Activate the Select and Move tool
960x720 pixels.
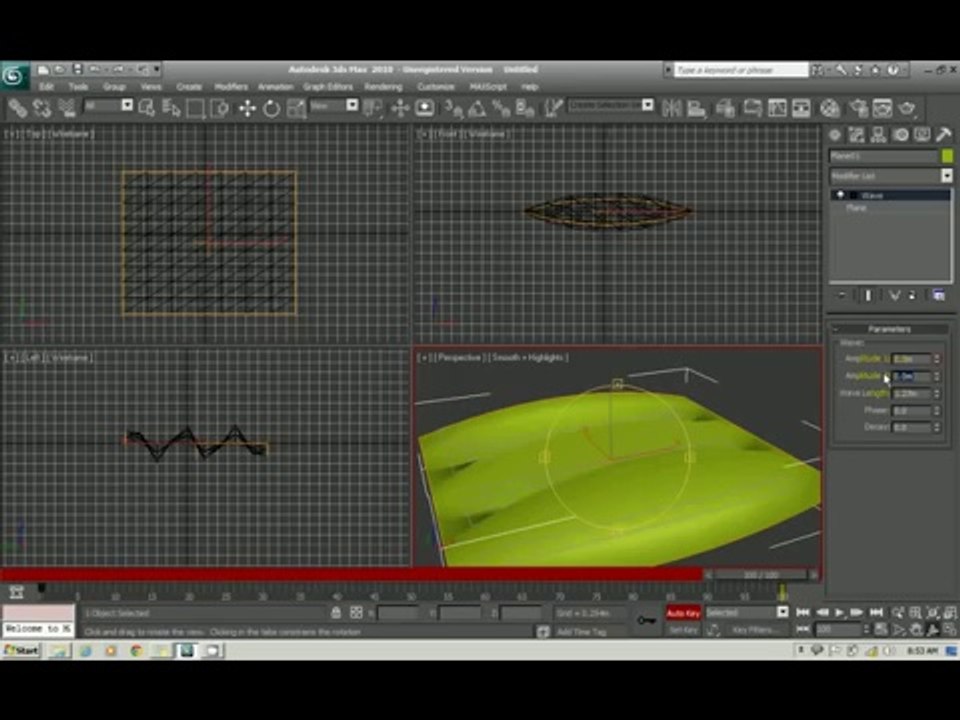(247, 109)
